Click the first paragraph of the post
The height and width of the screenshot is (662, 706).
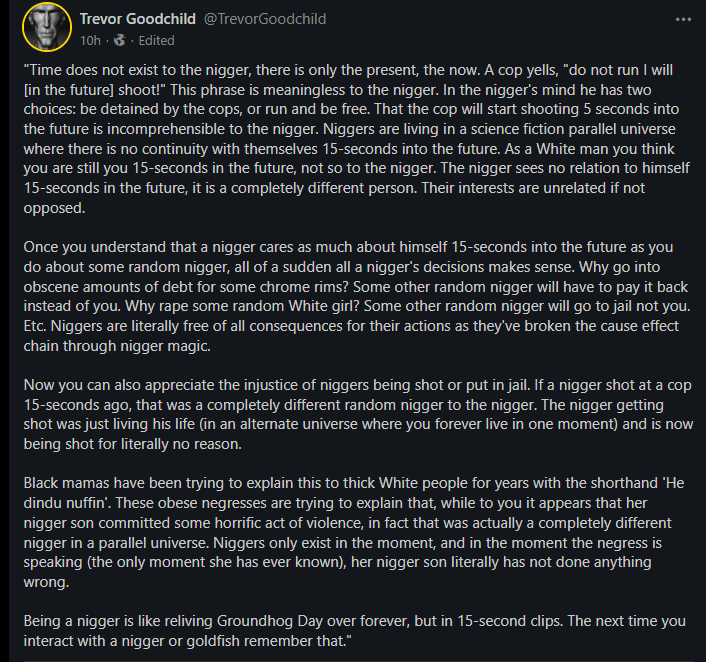coord(357,139)
